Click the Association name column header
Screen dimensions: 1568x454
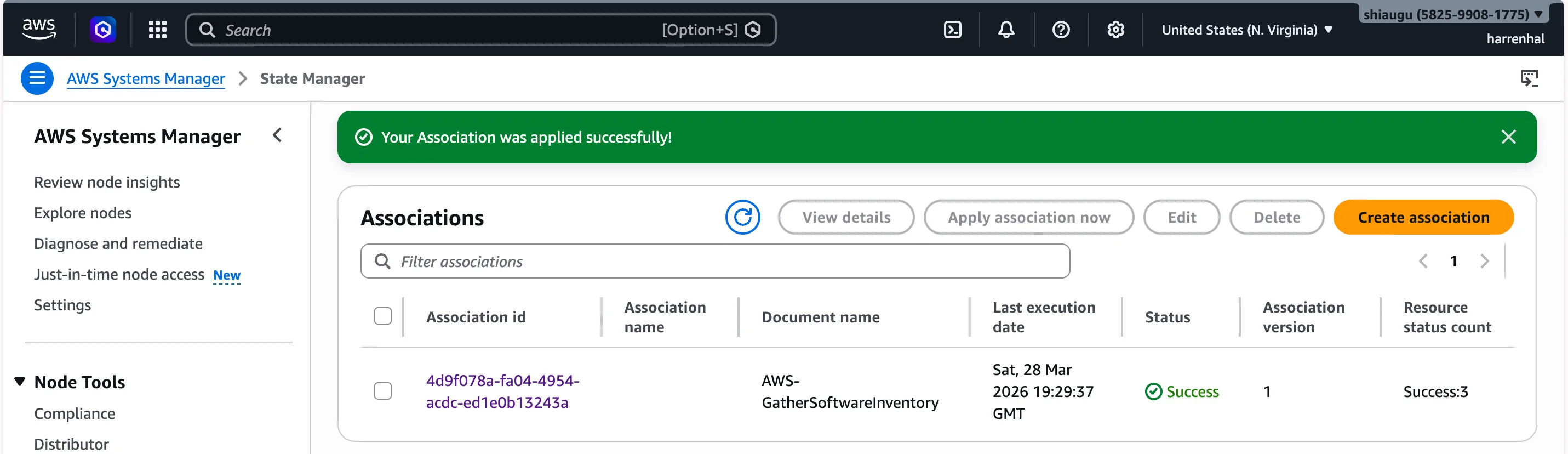[x=665, y=317]
